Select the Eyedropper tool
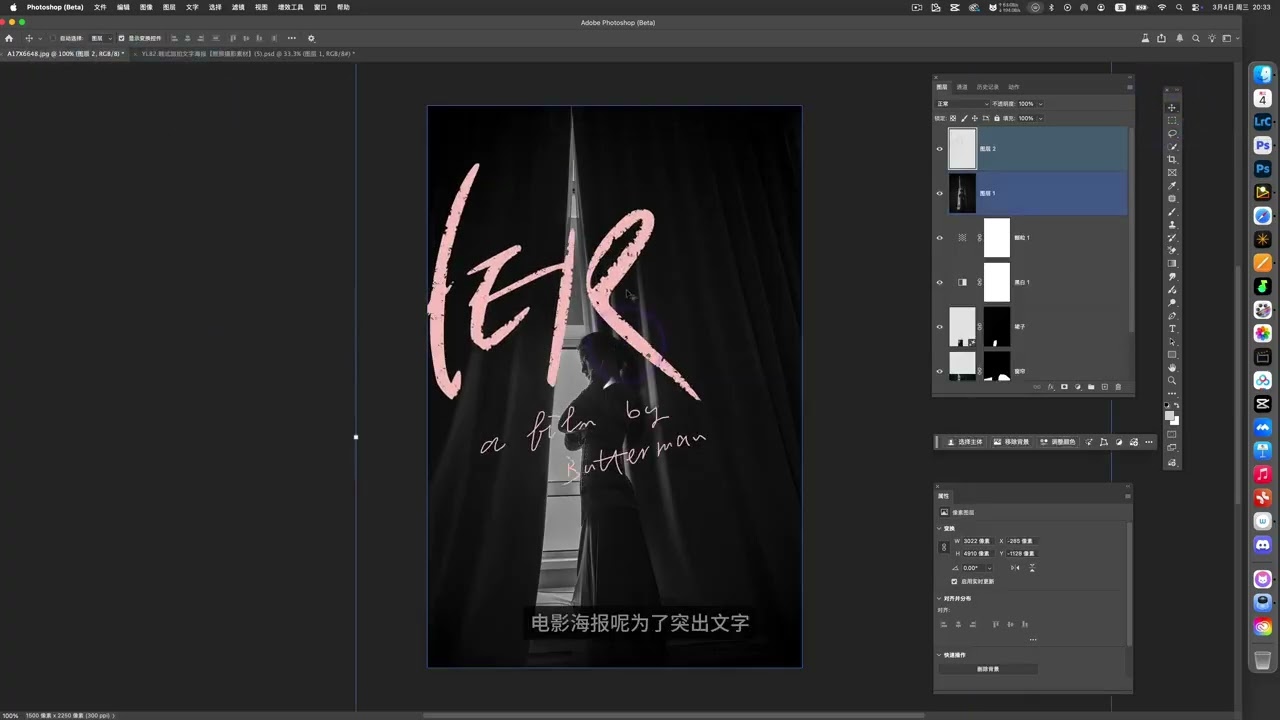1280x720 pixels. click(x=1172, y=185)
